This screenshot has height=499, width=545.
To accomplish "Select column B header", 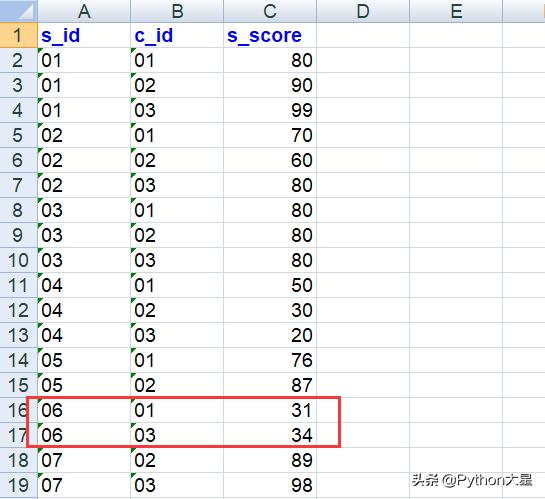I will point(177,11).
